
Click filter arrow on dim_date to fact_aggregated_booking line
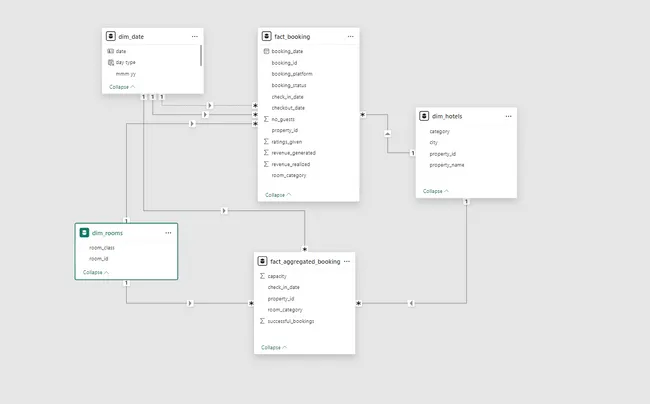[x=224, y=211]
